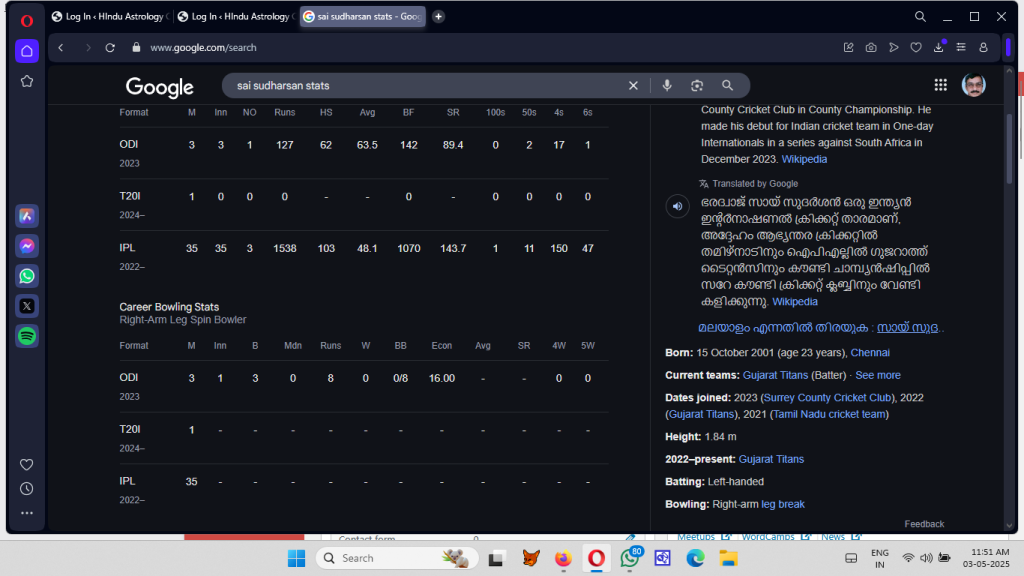Open the Windows Start menu
The image size is (1024, 576).
pyautogui.click(x=296, y=558)
